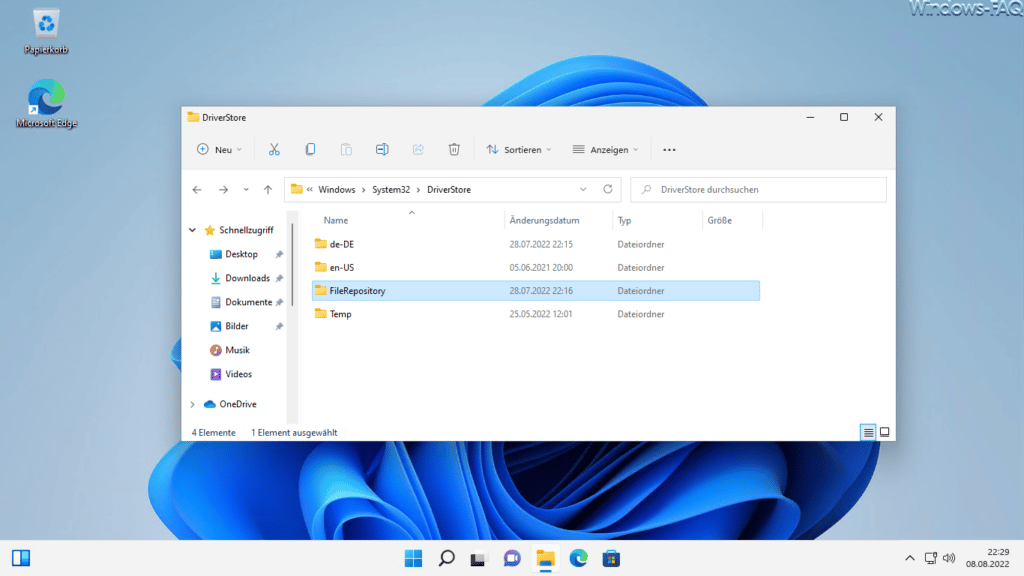Image resolution: width=1024 pixels, height=576 pixels.
Task: Select Musik in navigation pane
Action: coord(237,350)
